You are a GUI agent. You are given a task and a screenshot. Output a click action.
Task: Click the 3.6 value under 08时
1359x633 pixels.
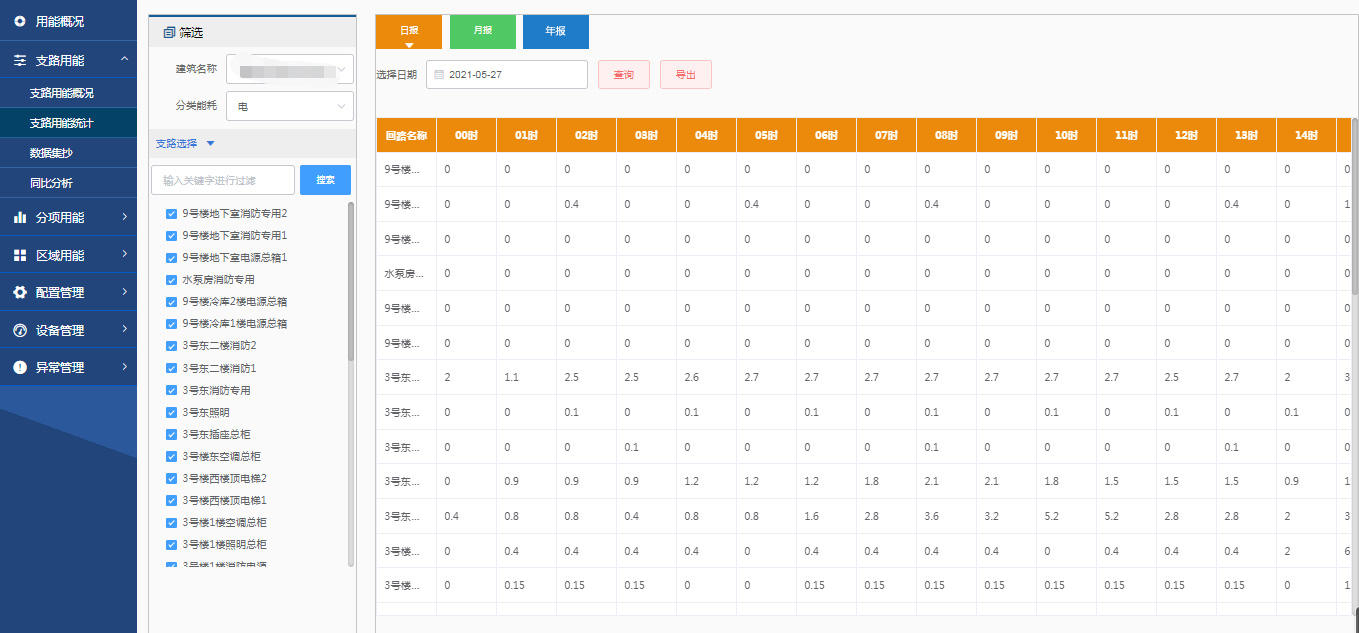tap(934, 516)
